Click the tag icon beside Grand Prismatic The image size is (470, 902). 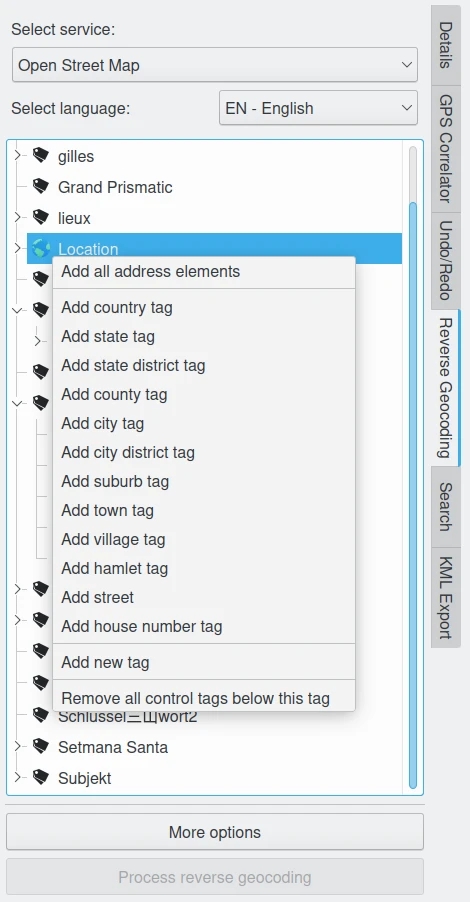click(x=40, y=186)
